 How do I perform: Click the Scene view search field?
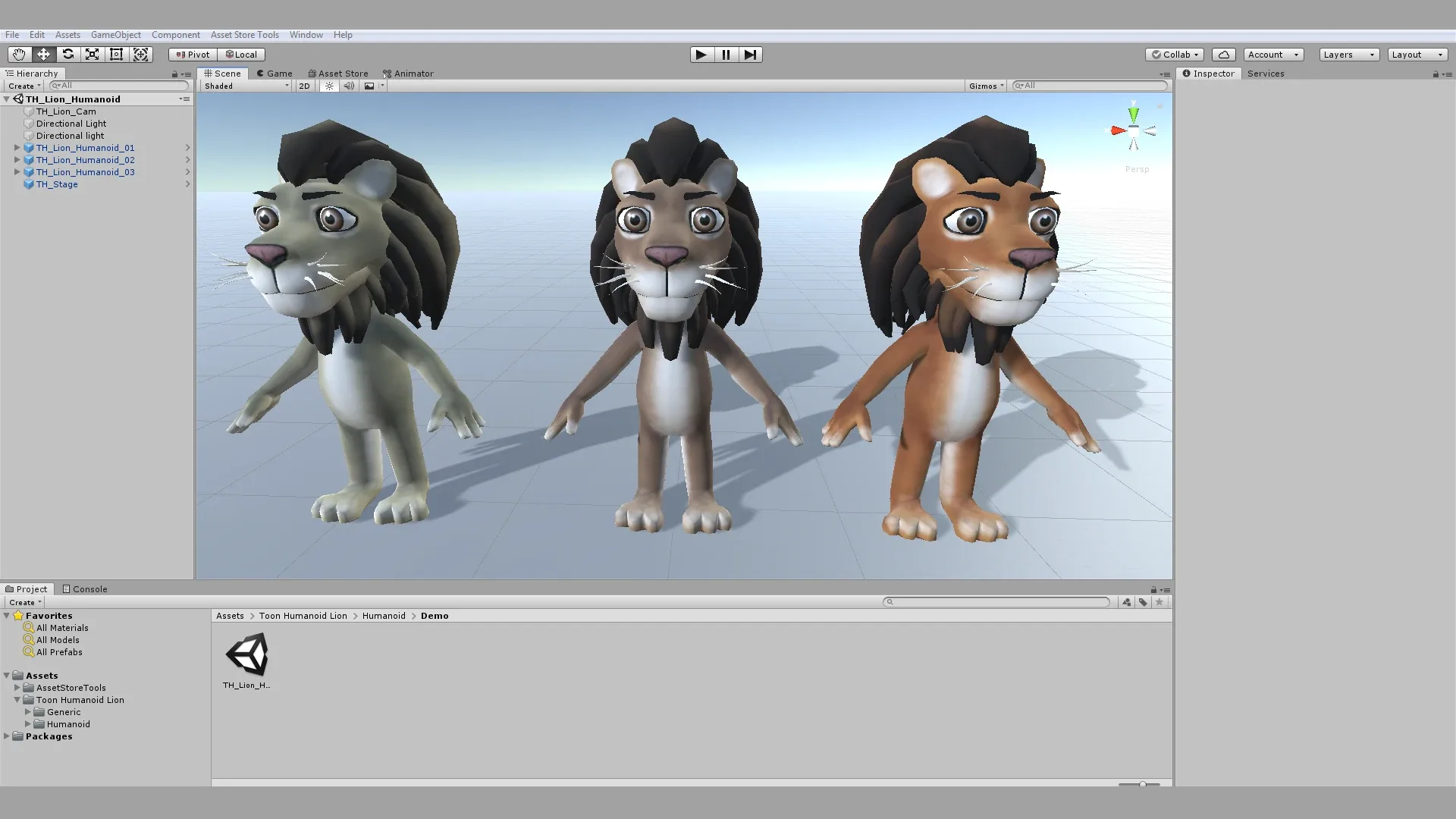(1090, 86)
